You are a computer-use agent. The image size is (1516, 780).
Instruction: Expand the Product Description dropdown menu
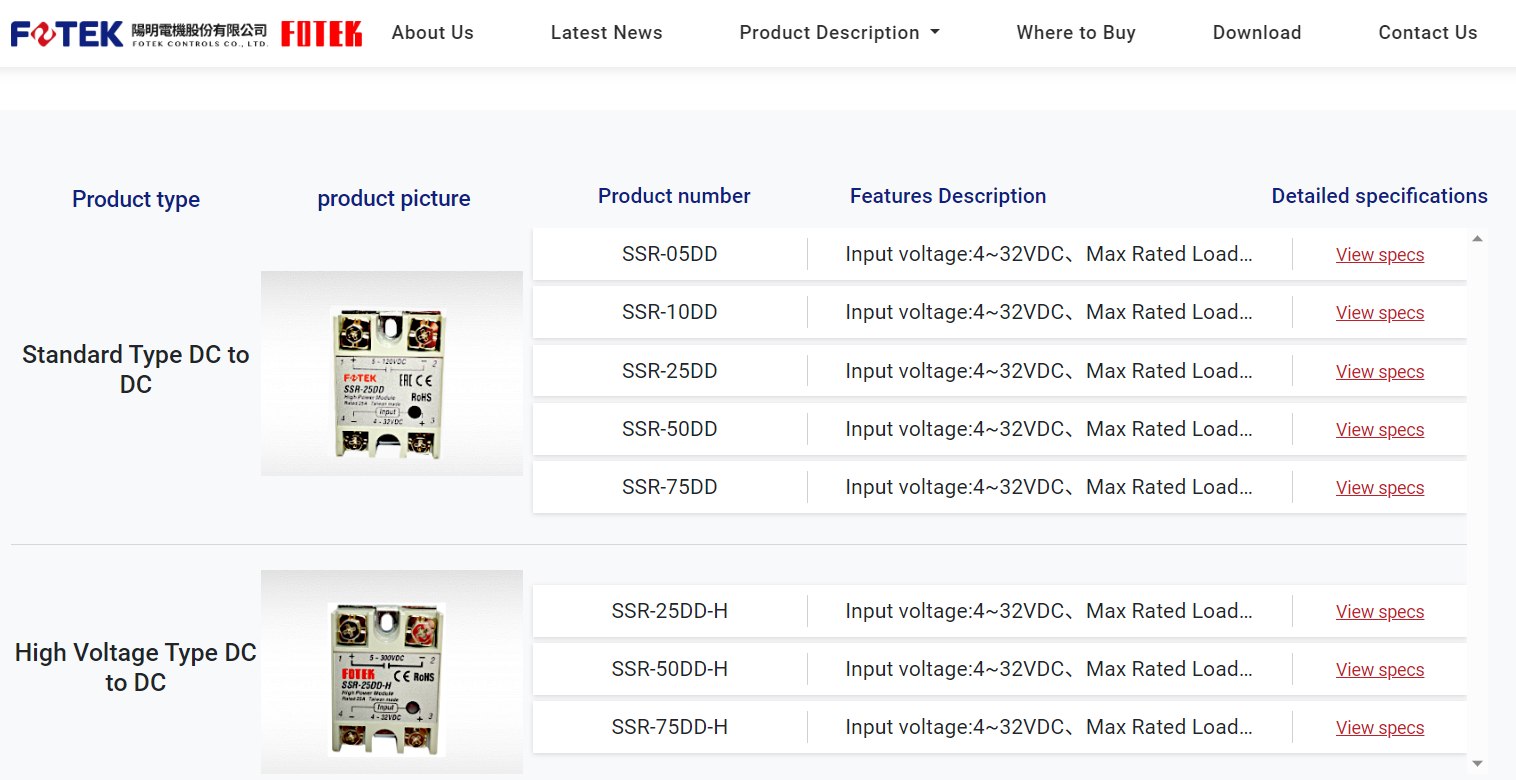coord(839,33)
